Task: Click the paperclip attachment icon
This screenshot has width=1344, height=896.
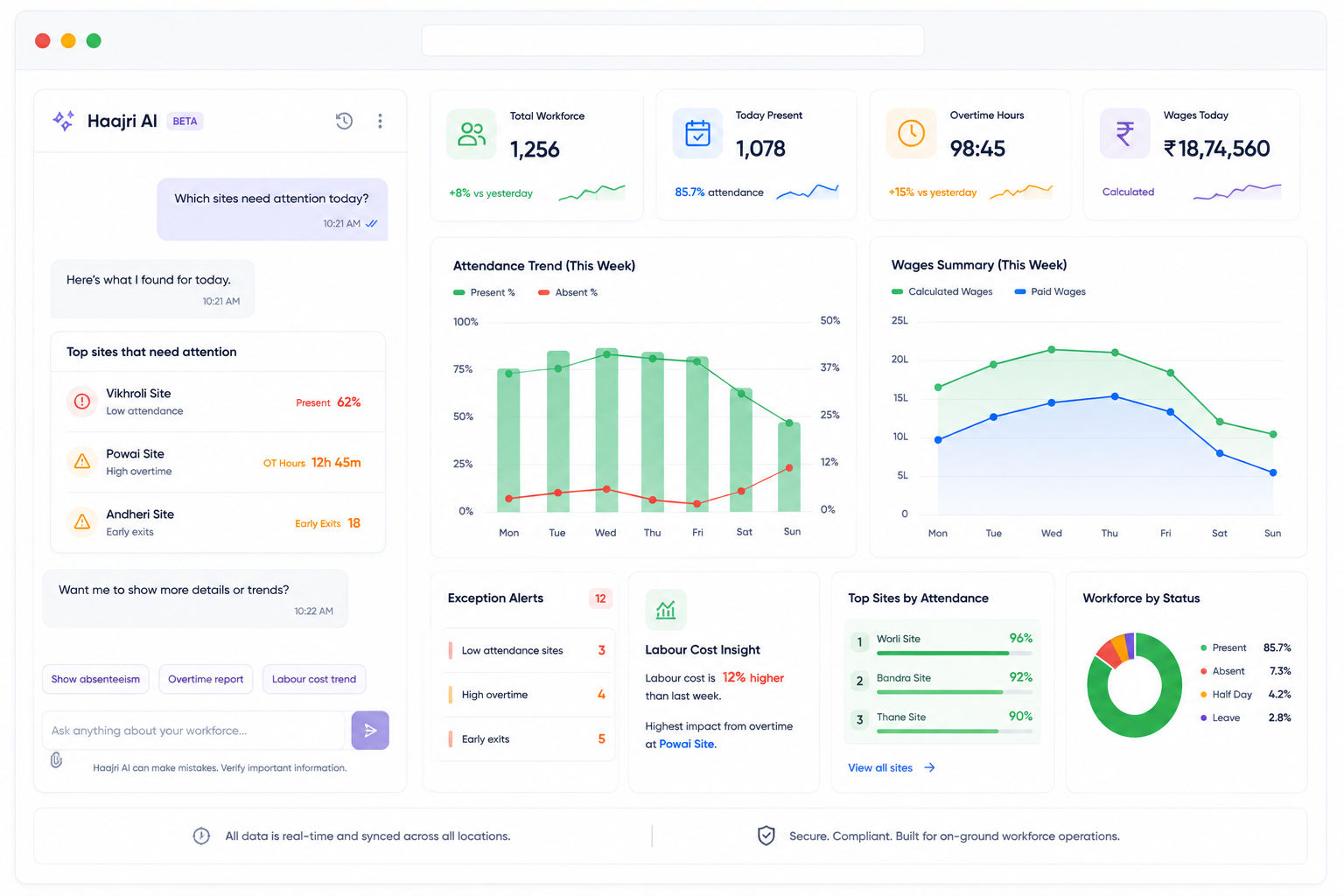Action: (56, 759)
